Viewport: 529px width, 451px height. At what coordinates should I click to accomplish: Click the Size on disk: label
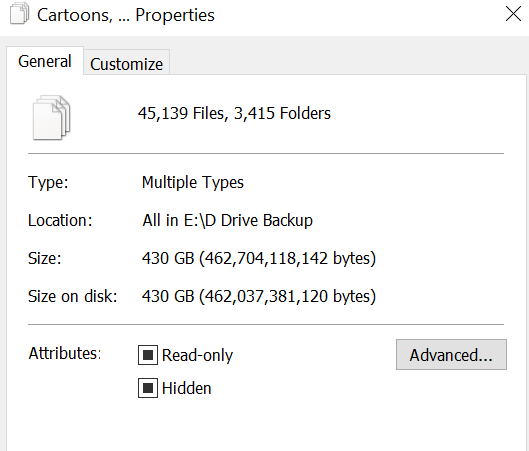coord(73,297)
